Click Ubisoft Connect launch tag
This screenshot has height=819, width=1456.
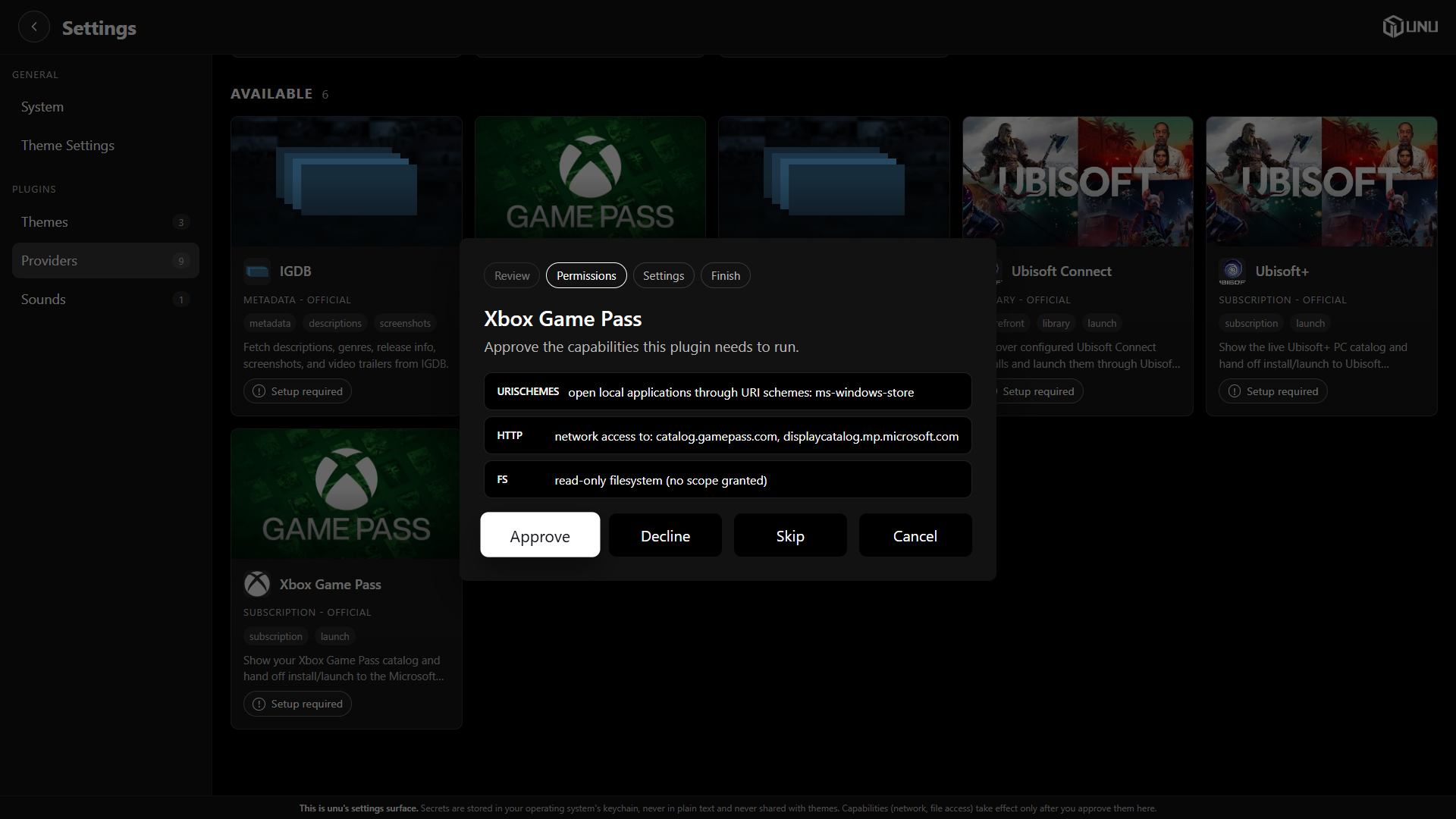1102,323
